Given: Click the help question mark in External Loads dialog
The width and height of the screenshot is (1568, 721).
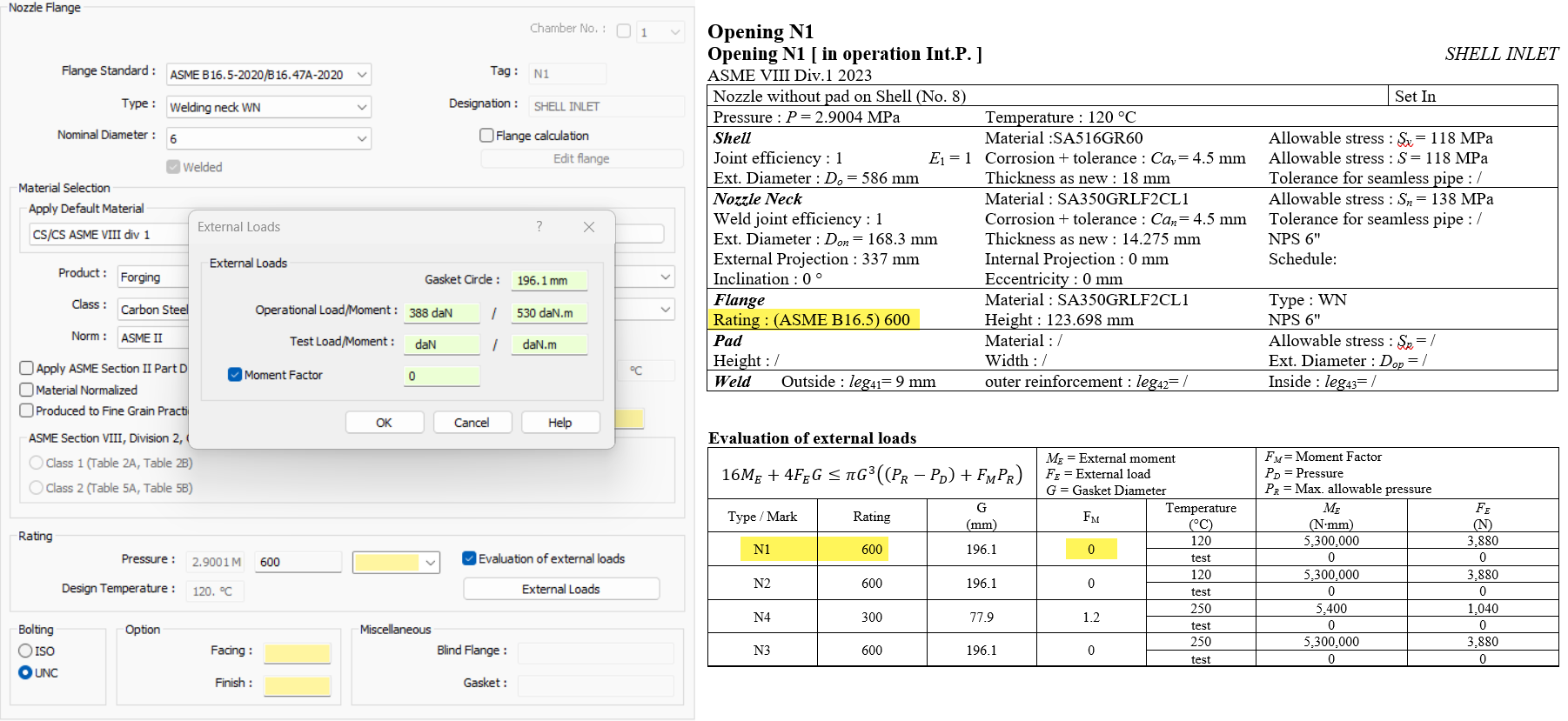Looking at the screenshot, I should 539,226.
